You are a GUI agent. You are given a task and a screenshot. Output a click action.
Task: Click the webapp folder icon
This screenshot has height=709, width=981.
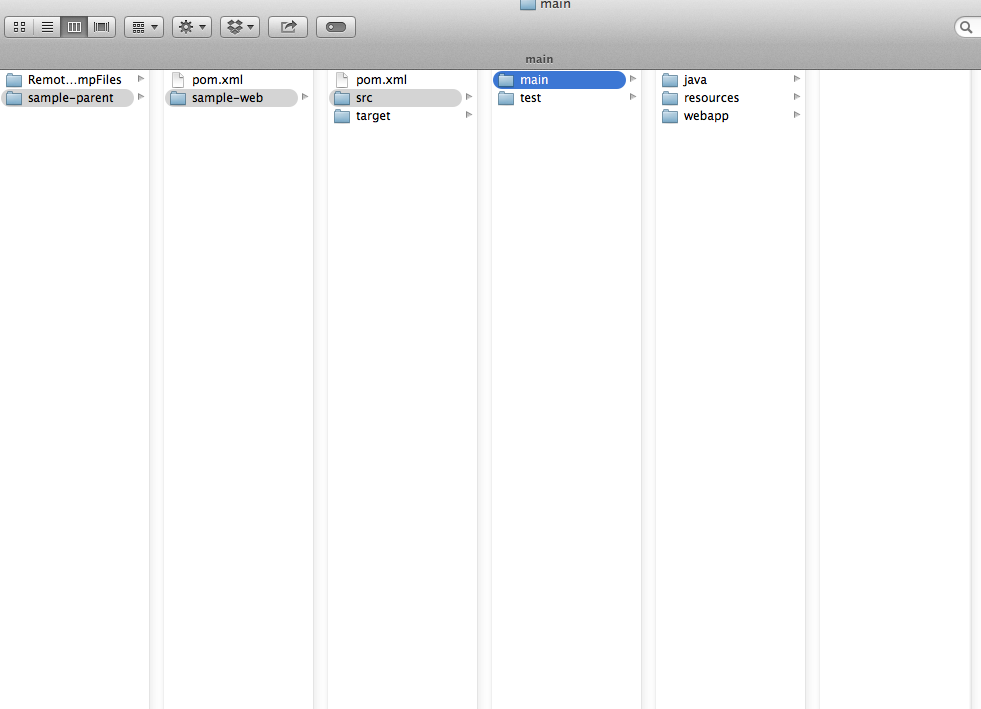(x=669, y=116)
